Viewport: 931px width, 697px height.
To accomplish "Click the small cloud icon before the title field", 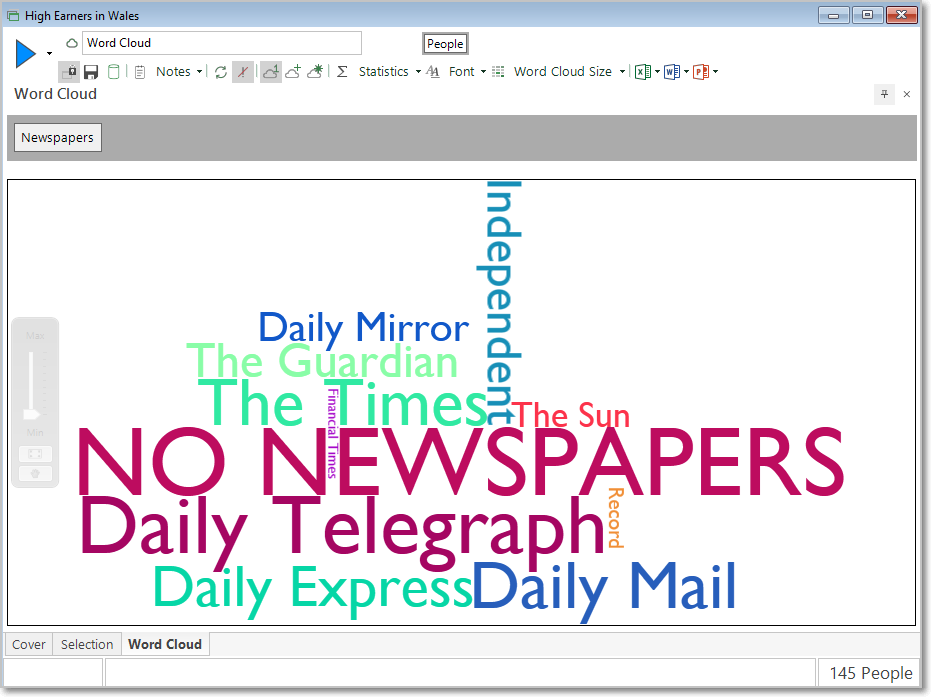I will (72, 43).
